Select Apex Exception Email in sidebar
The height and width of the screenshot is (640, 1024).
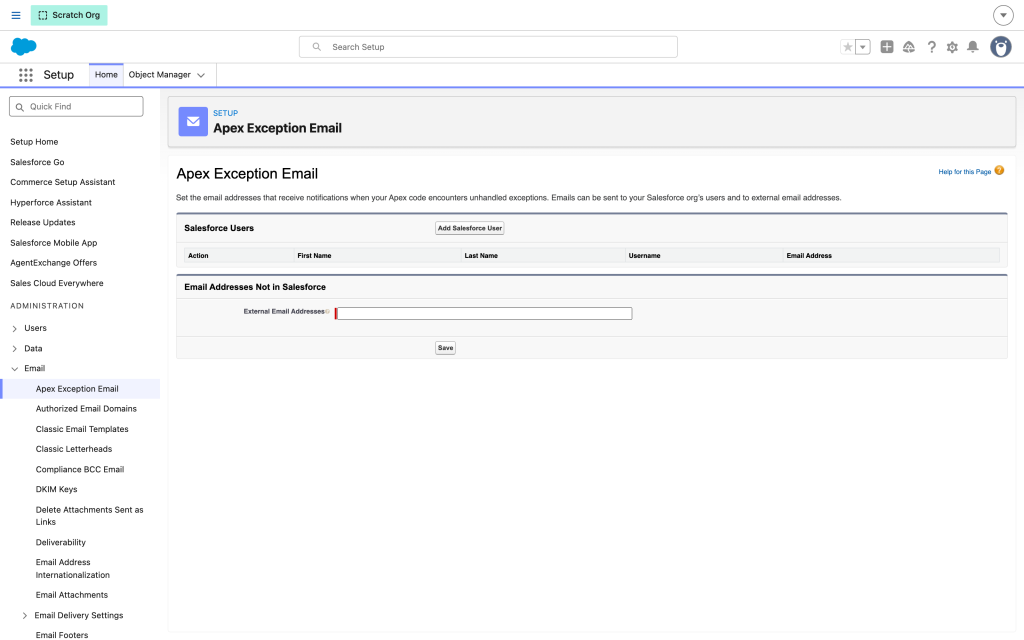click(77, 389)
